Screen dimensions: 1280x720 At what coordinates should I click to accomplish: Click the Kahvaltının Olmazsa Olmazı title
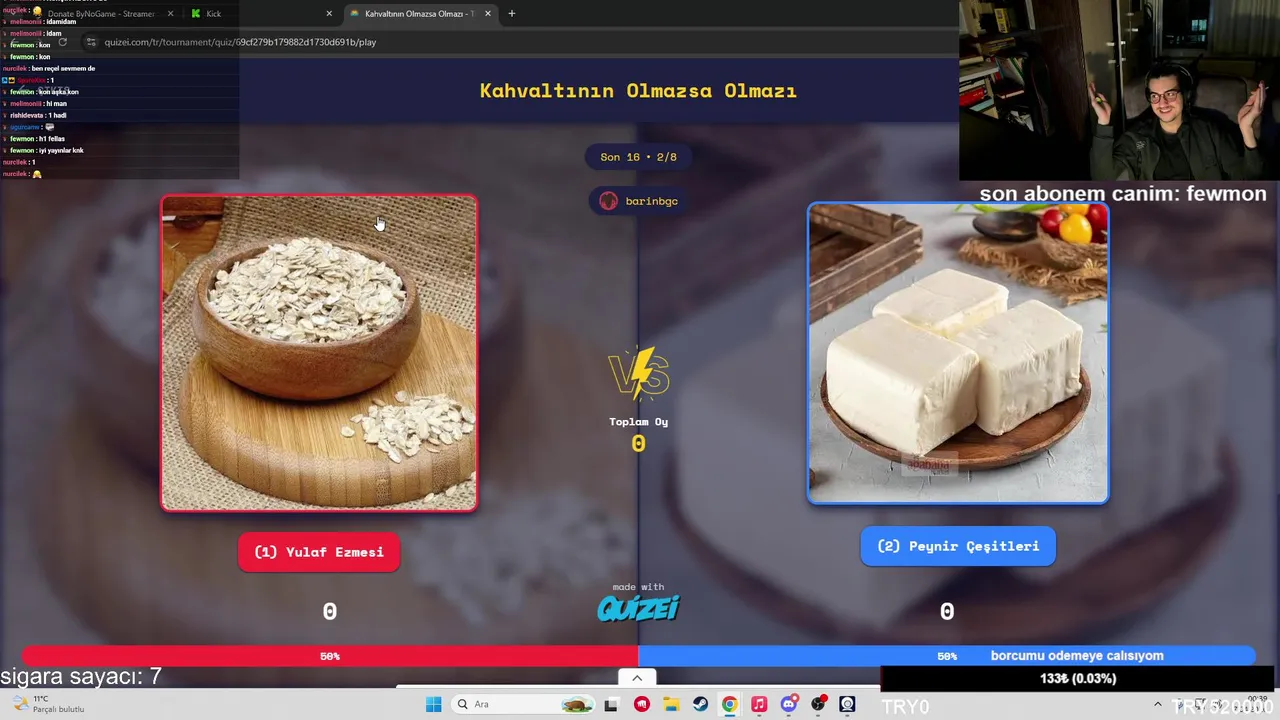click(638, 91)
